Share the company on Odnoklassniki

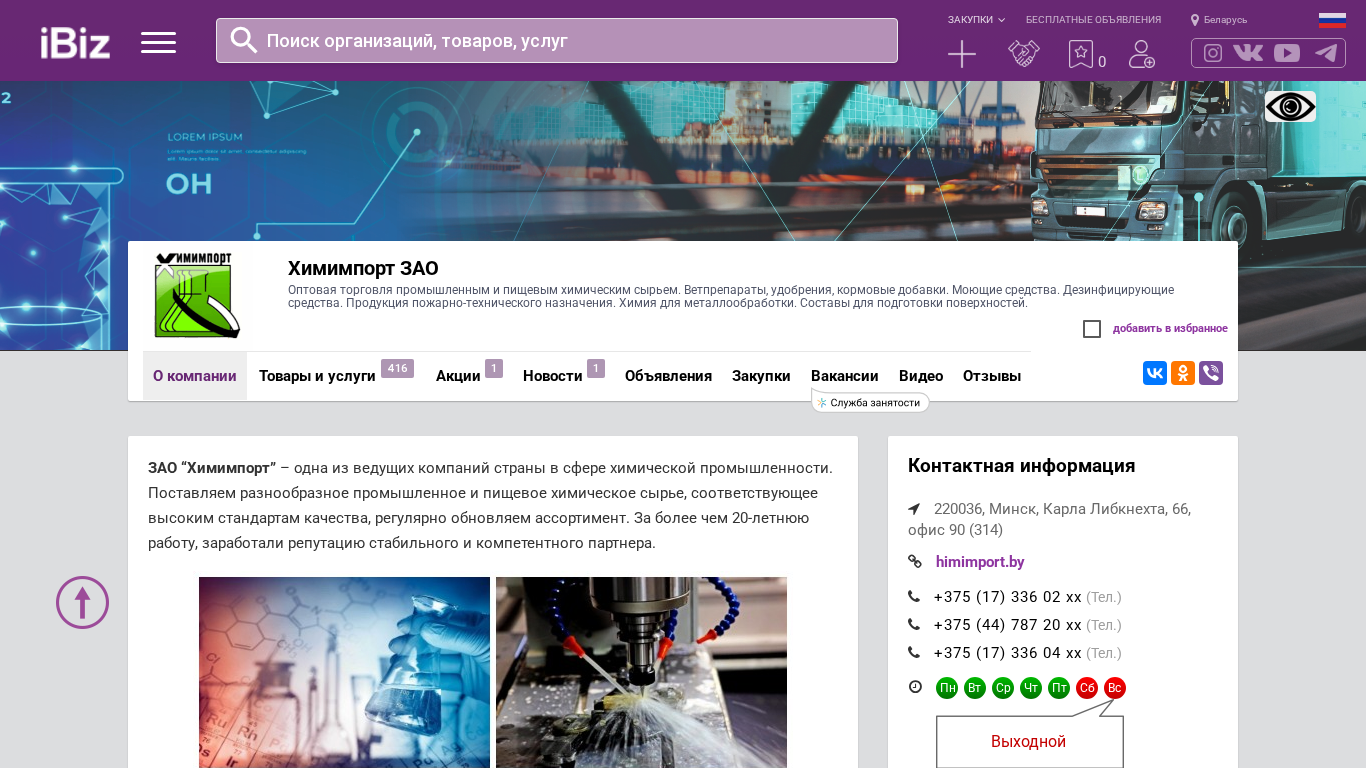click(1183, 373)
